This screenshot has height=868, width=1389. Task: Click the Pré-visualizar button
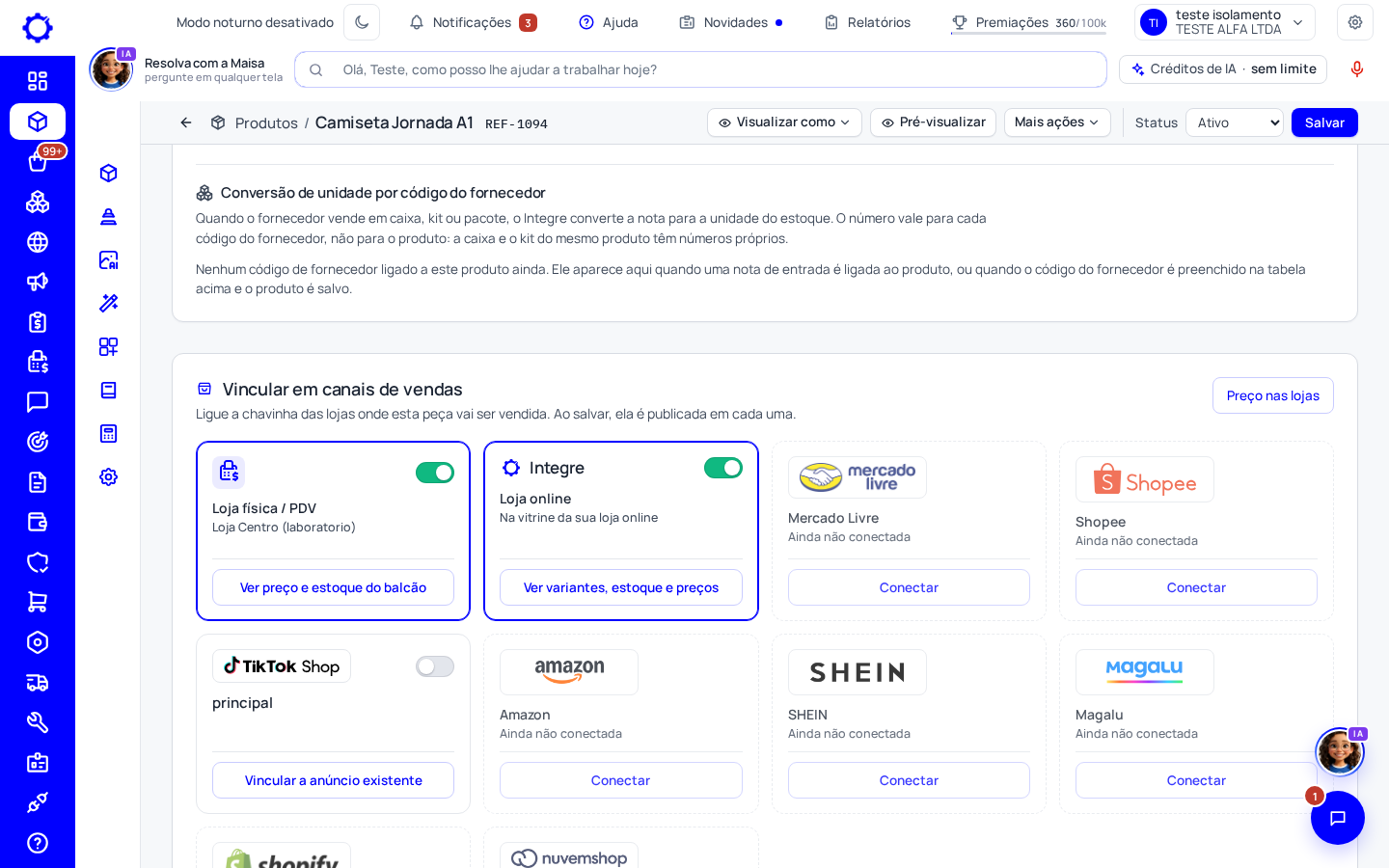tap(933, 122)
